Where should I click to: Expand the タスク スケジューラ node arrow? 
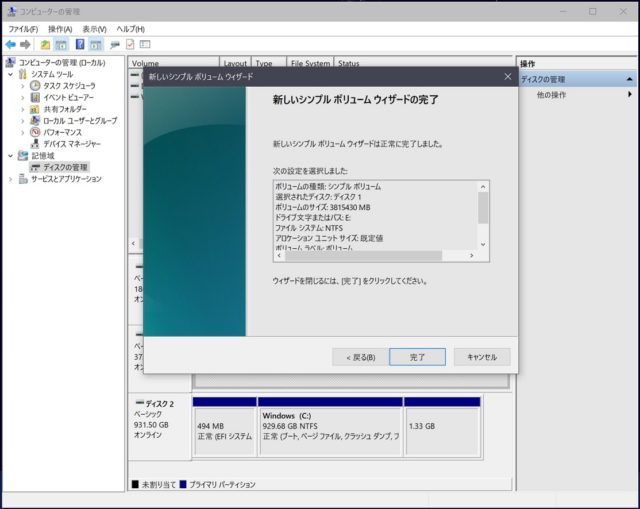[x=22, y=86]
